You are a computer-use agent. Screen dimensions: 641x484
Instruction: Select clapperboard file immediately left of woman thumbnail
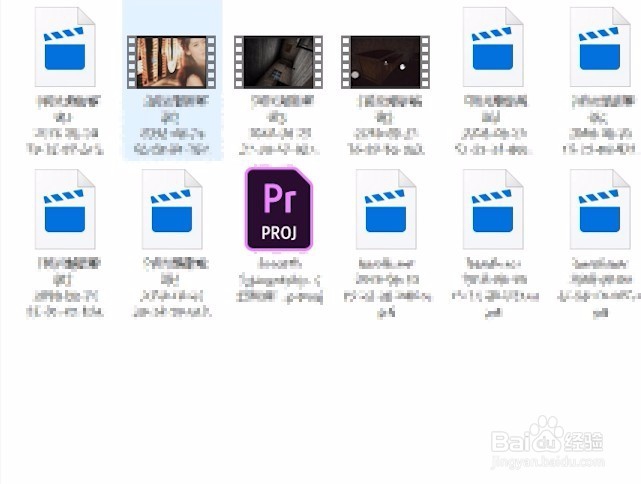point(65,47)
